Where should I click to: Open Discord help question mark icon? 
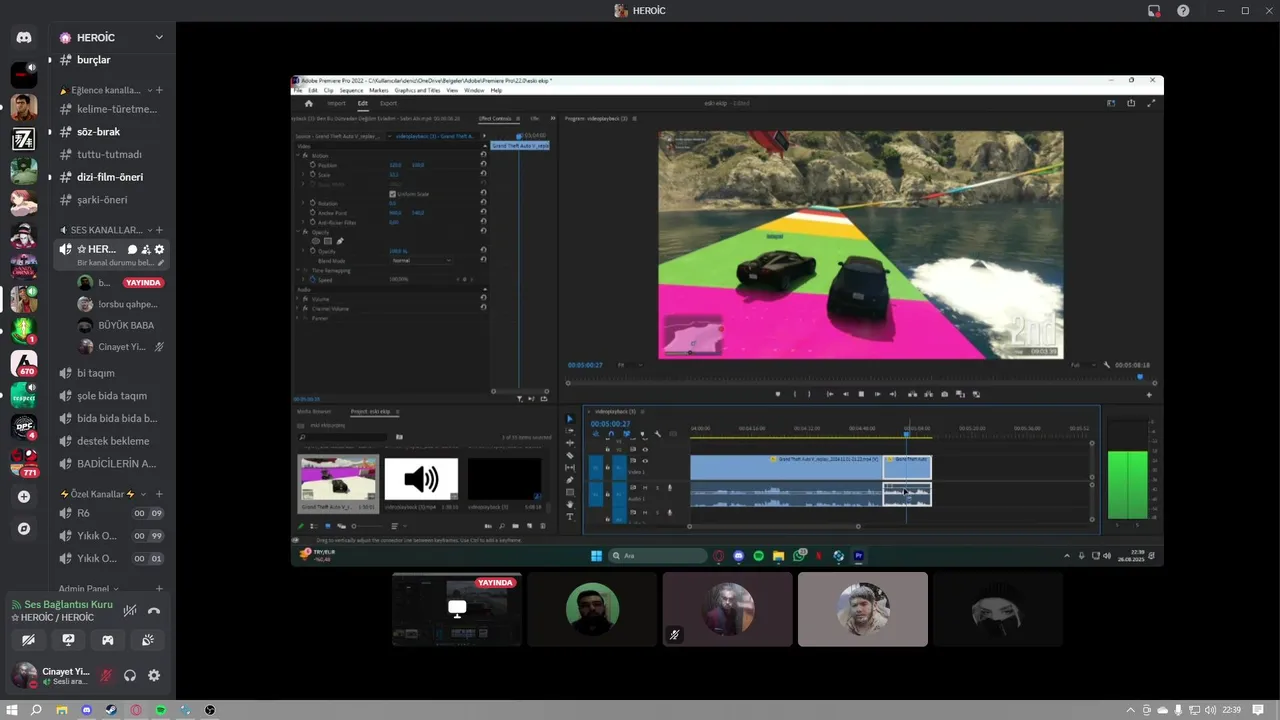pos(1183,11)
